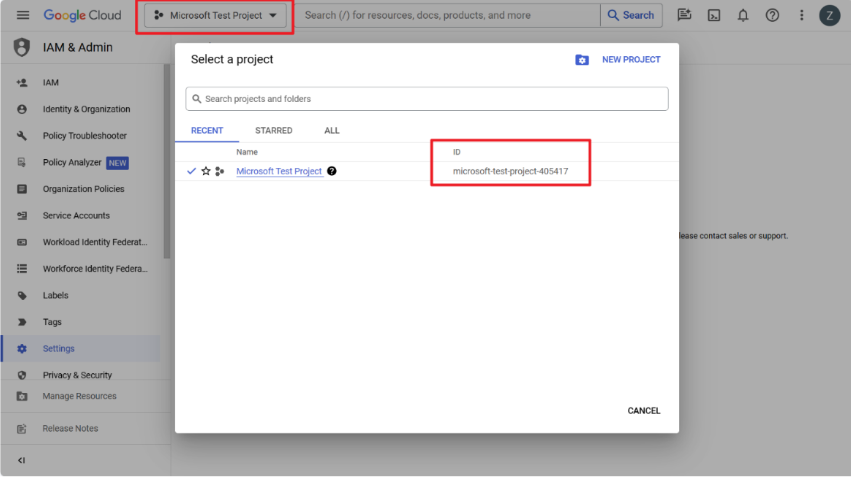851x477 pixels.
Task: Star Microsoft Test Project
Action: [x=206, y=171]
